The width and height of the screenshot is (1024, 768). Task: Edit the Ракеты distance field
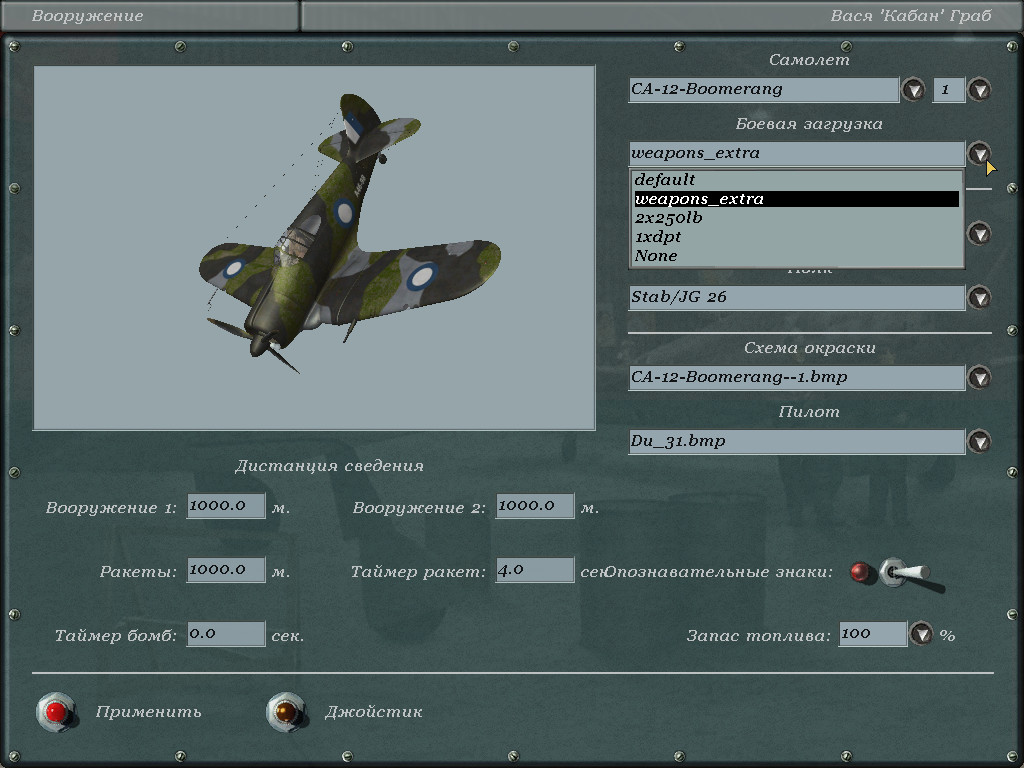(x=226, y=570)
